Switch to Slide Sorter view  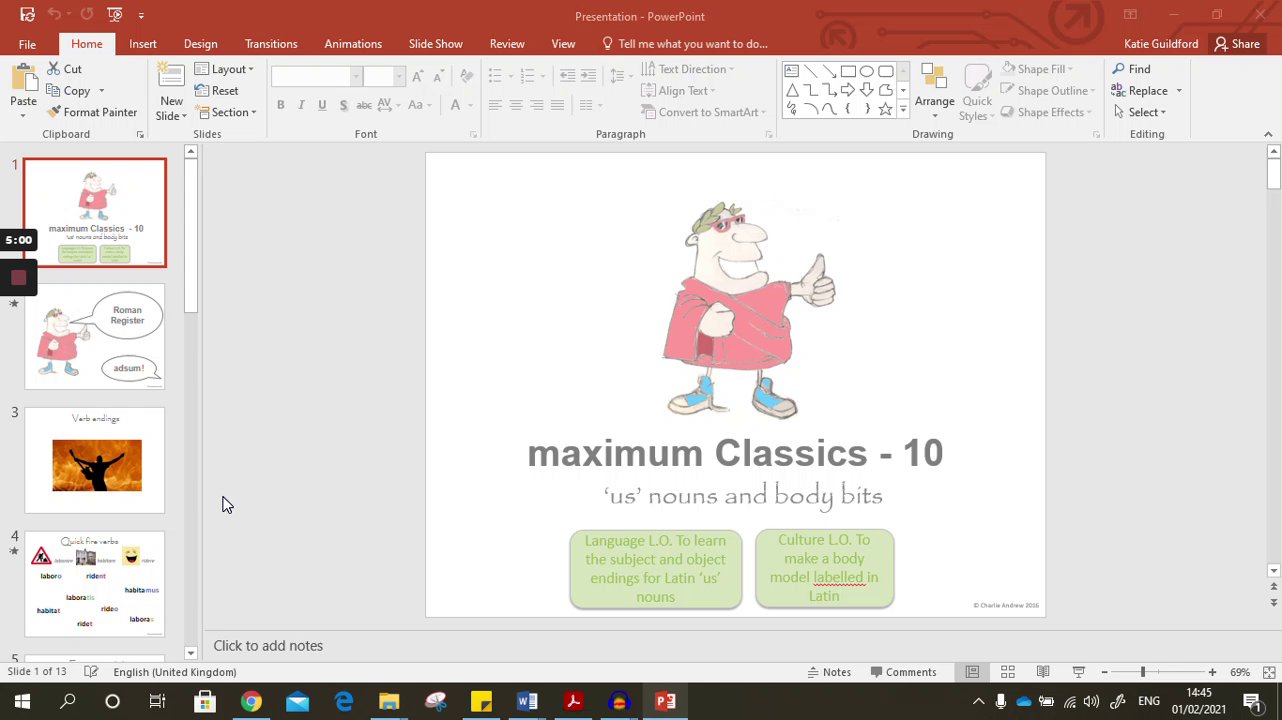tap(1008, 672)
